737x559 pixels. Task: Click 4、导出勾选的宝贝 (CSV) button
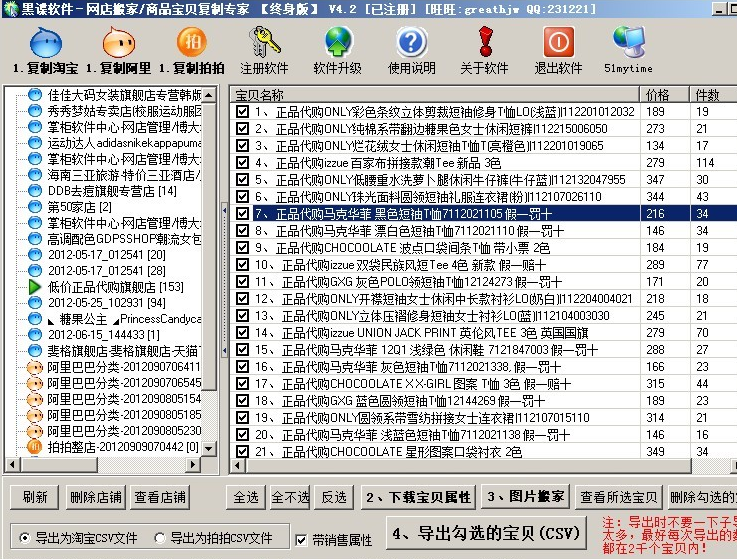pos(486,533)
